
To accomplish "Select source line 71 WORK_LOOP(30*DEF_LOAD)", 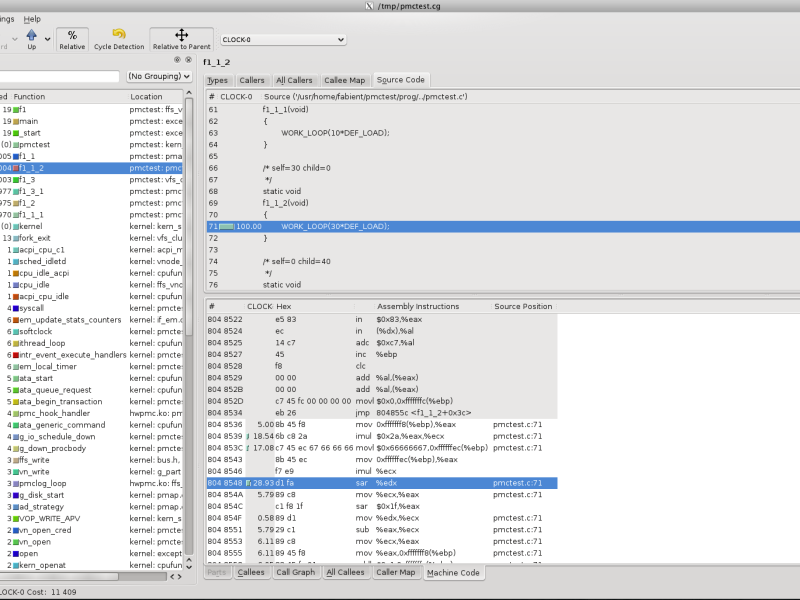I will click(x=503, y=227).
